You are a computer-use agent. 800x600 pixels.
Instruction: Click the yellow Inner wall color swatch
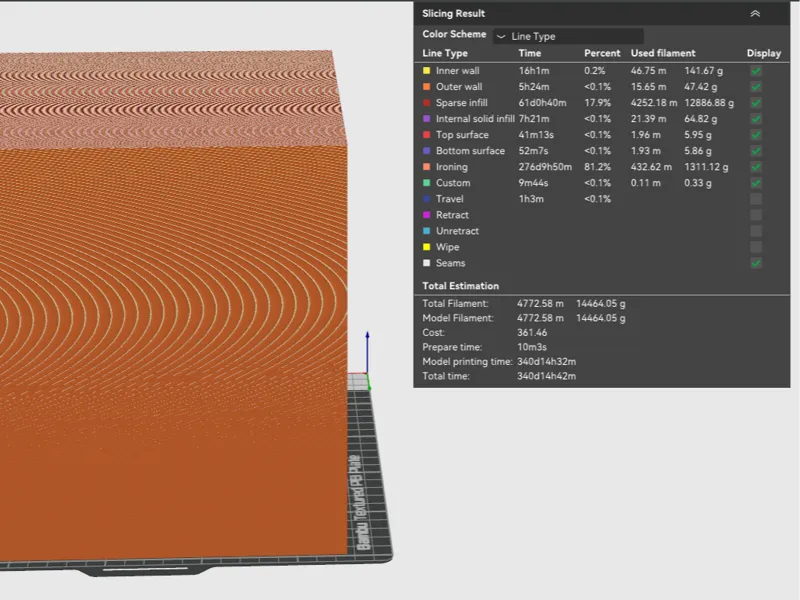click(x=427, y=71)
